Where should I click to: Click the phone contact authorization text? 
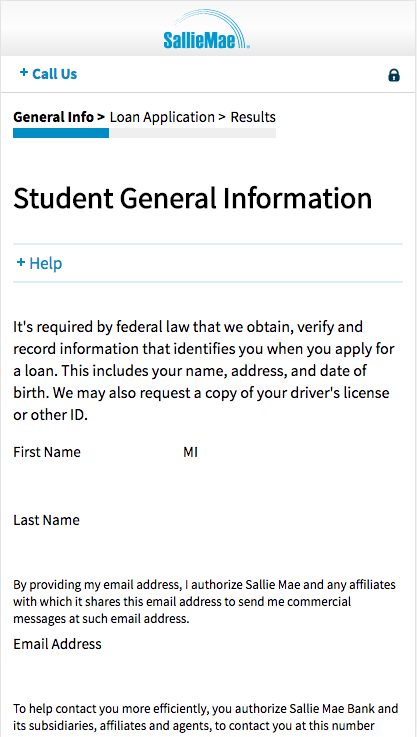206,716
